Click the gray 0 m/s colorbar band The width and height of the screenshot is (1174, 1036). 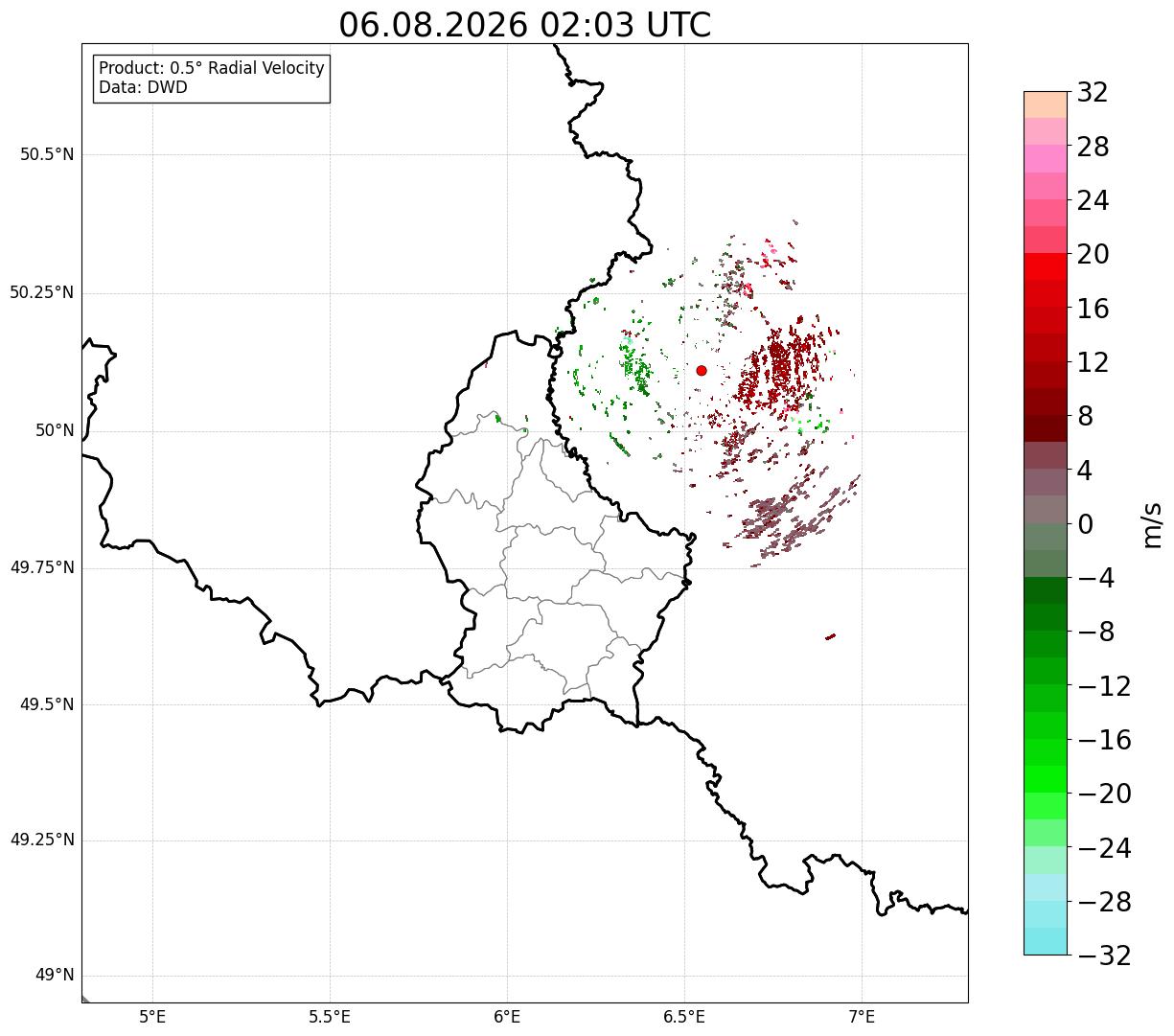point(1046,509)
